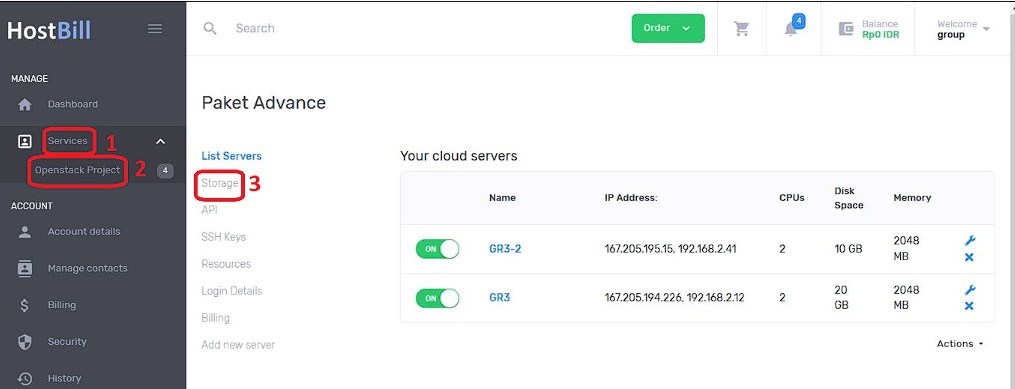The width and height of the screenshot is (1015, 389).
Task: Click the Memory column header
Action: tap(912, 198)
